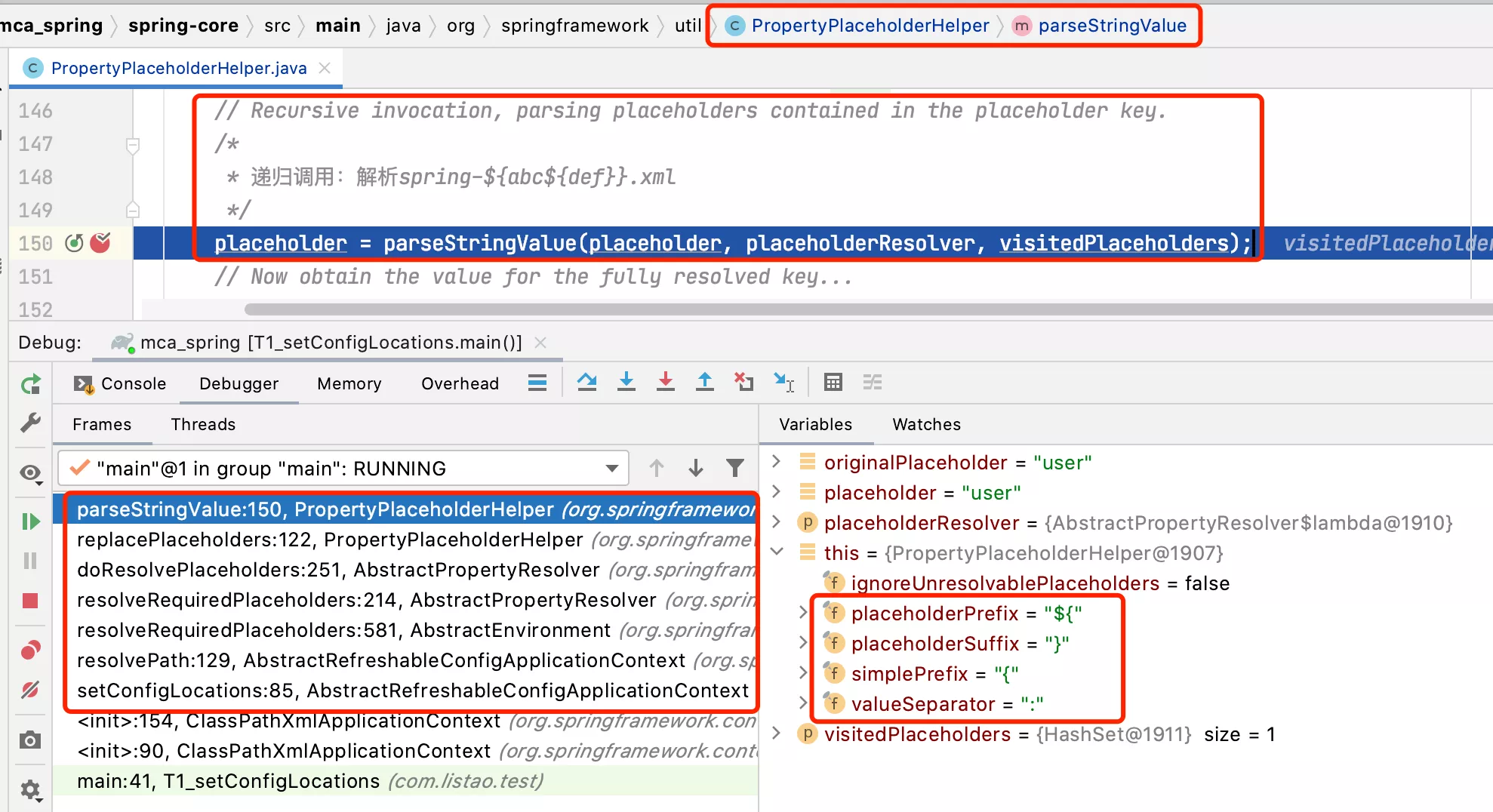Click spring-core breadcrumb

pos(183,26)
